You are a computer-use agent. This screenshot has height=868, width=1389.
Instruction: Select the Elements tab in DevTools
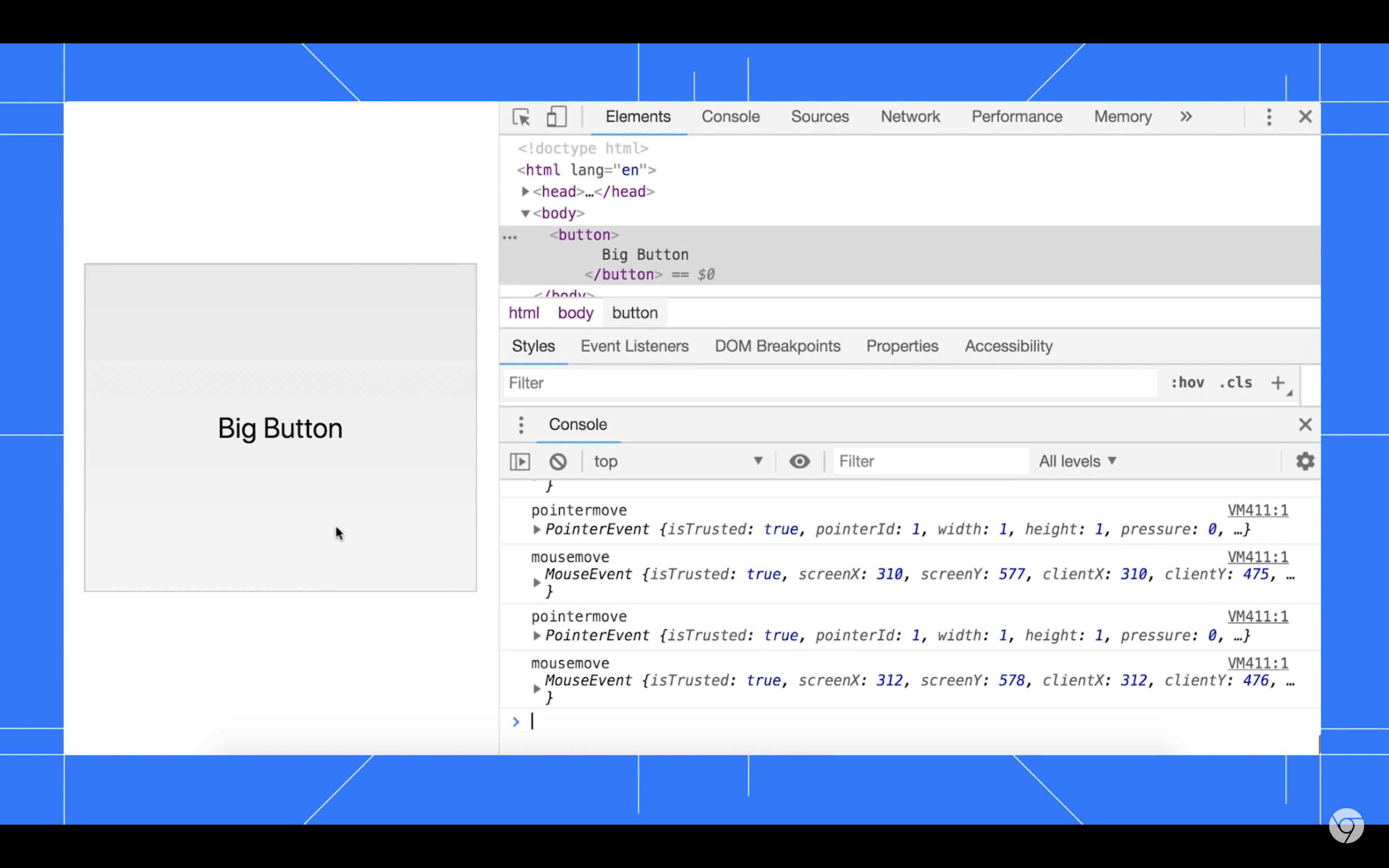[x=638, y=117]
